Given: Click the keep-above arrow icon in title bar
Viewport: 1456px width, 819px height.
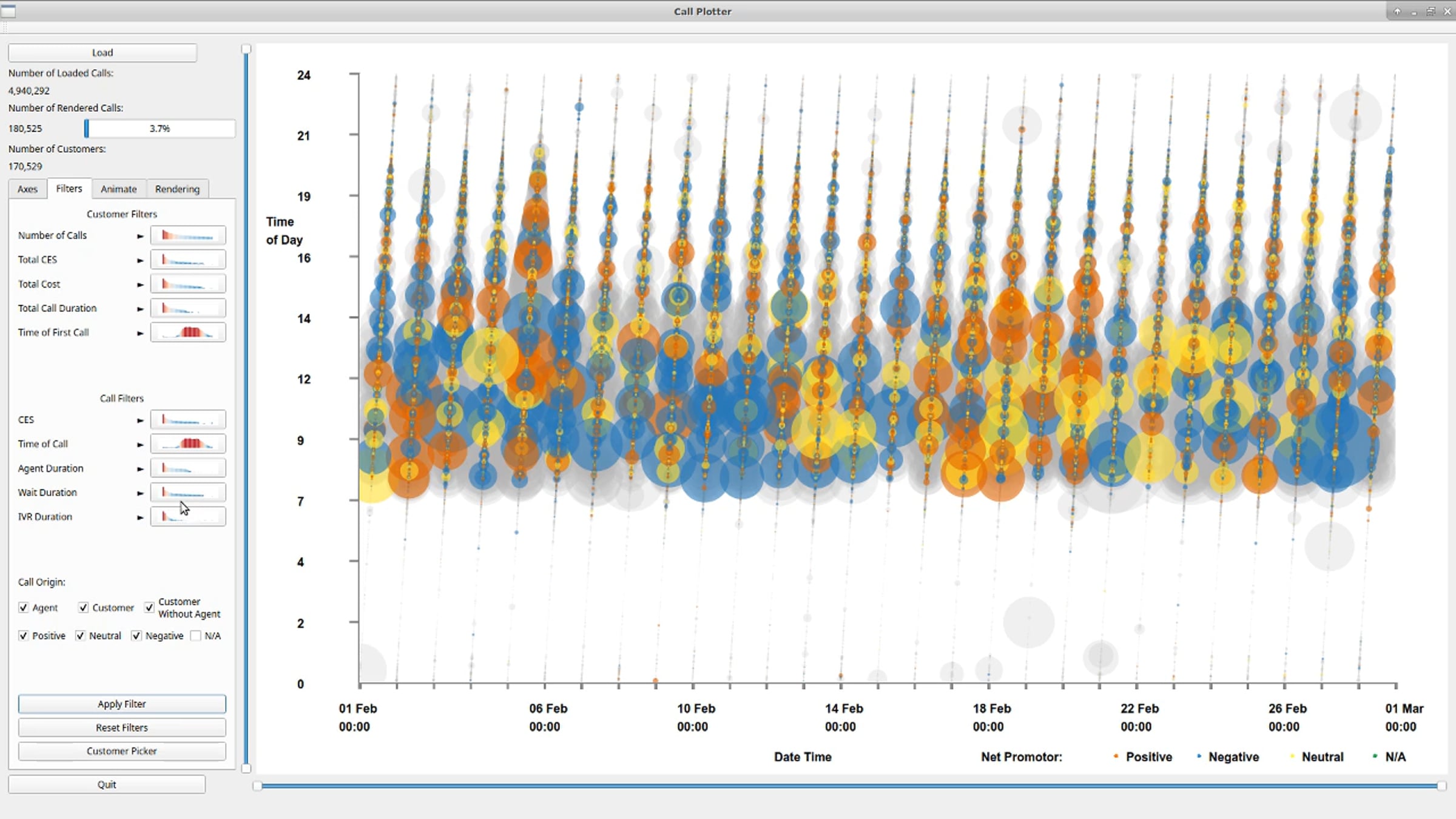Looking at the screenshot, I should click(x=1397, y=12).
